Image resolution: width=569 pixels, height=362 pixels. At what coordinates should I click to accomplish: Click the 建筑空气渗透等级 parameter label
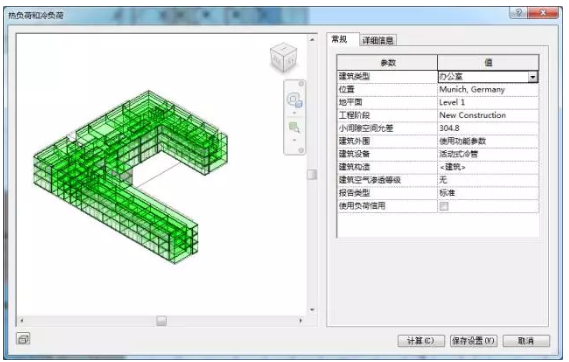tap(370, 180)
